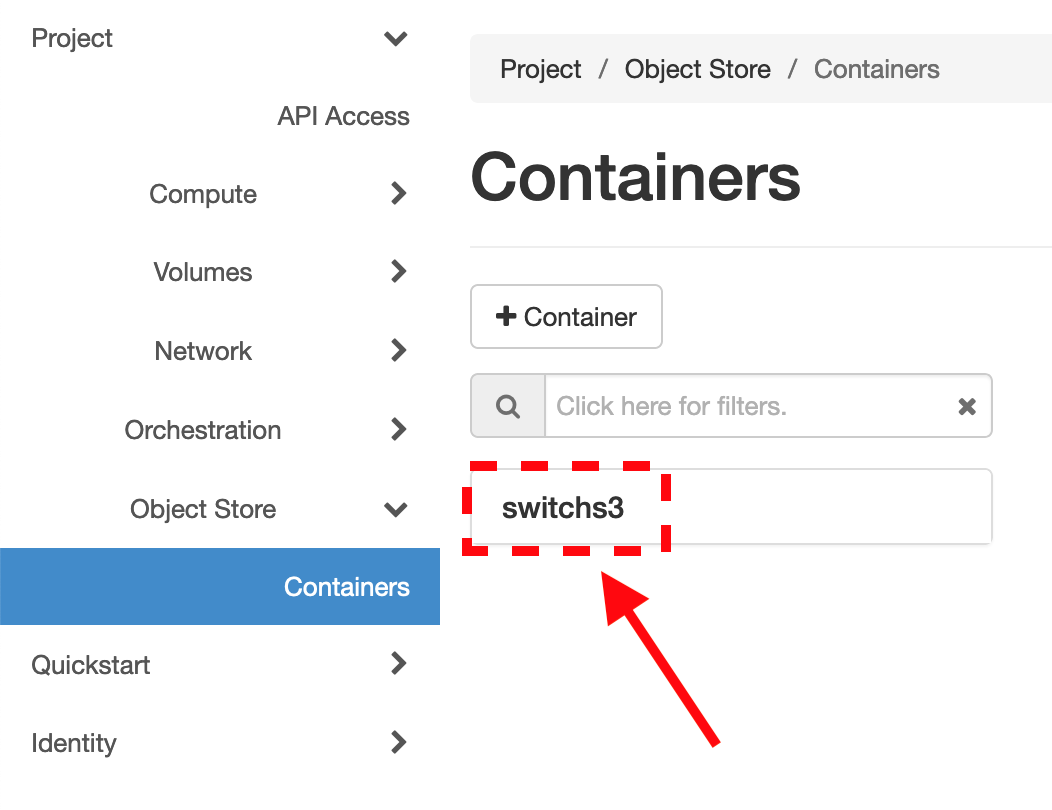The width and height of the screenshot is (1052, 810).
Task: Go to Object Store breadcrumb
Action: coord(698,69)
